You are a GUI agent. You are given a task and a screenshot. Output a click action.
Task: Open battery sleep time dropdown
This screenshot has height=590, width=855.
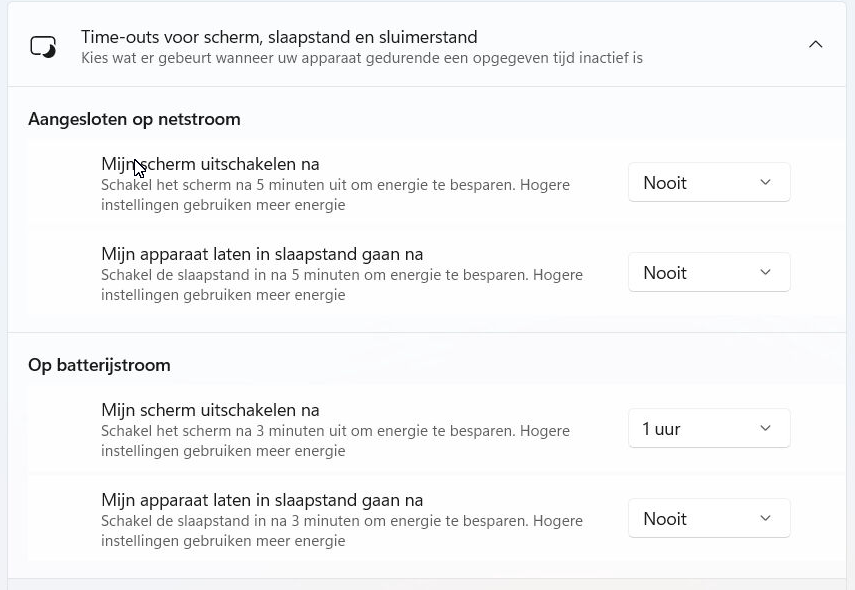(x=708, y=519)
